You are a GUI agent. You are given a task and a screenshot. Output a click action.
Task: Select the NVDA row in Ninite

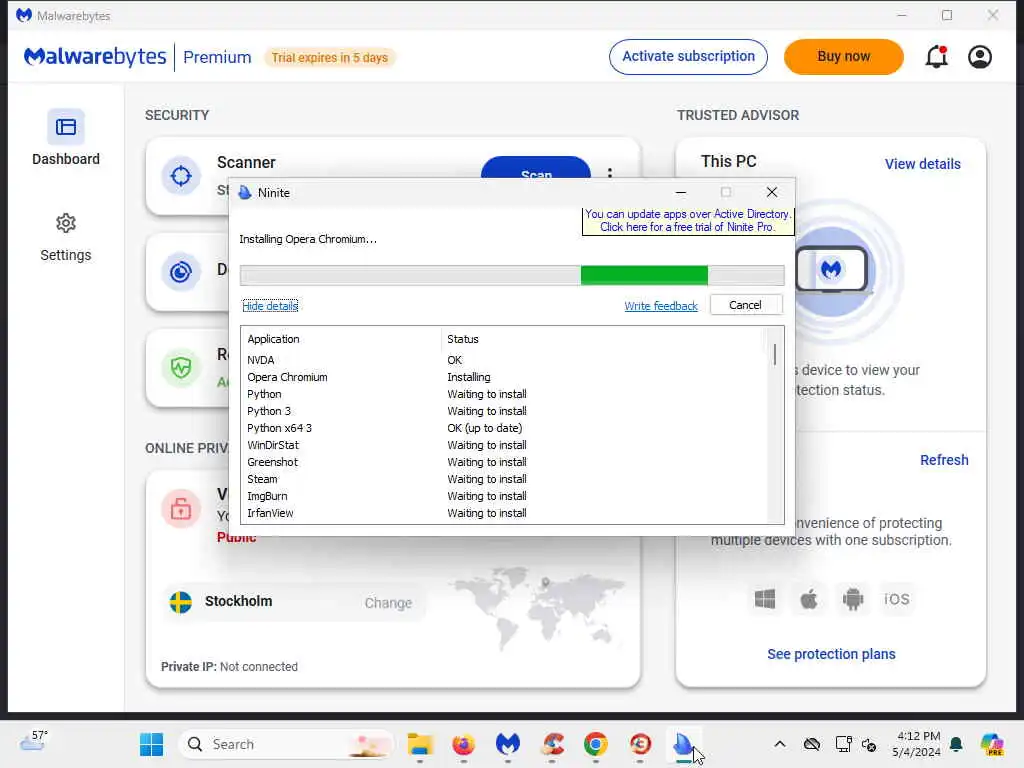503,360
